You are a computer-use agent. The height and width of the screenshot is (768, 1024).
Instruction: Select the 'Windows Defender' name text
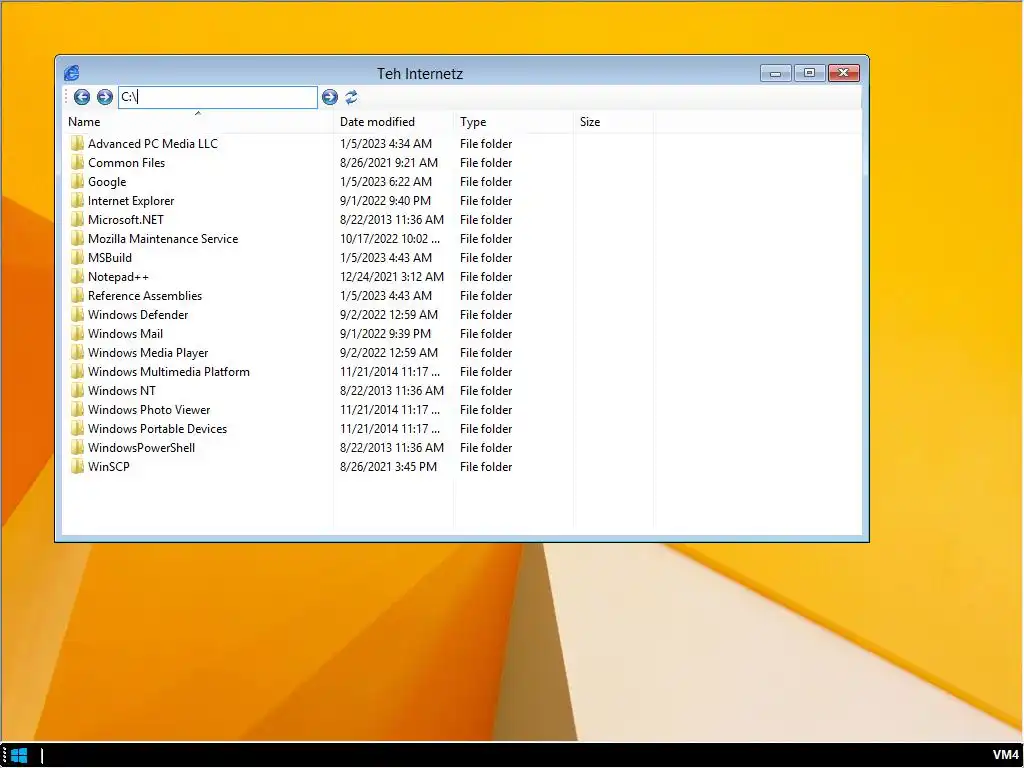coord(138,314)
